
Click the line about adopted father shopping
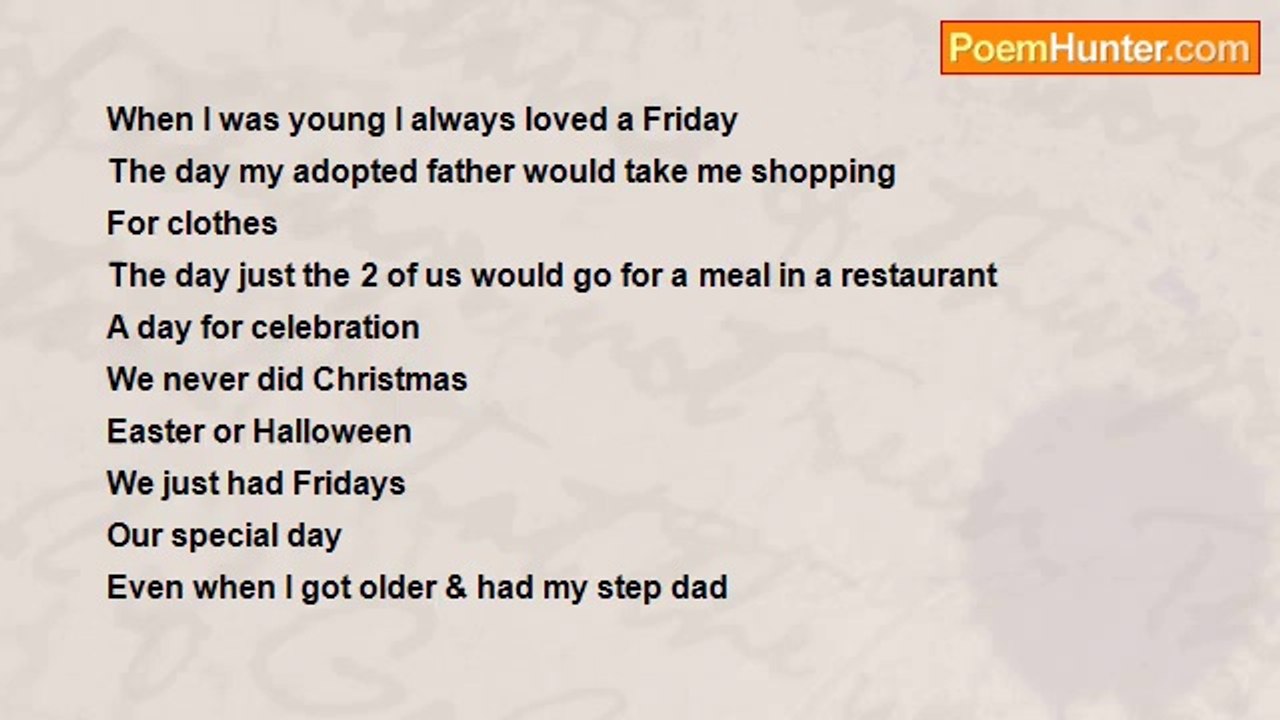click(x=502, y=172)
